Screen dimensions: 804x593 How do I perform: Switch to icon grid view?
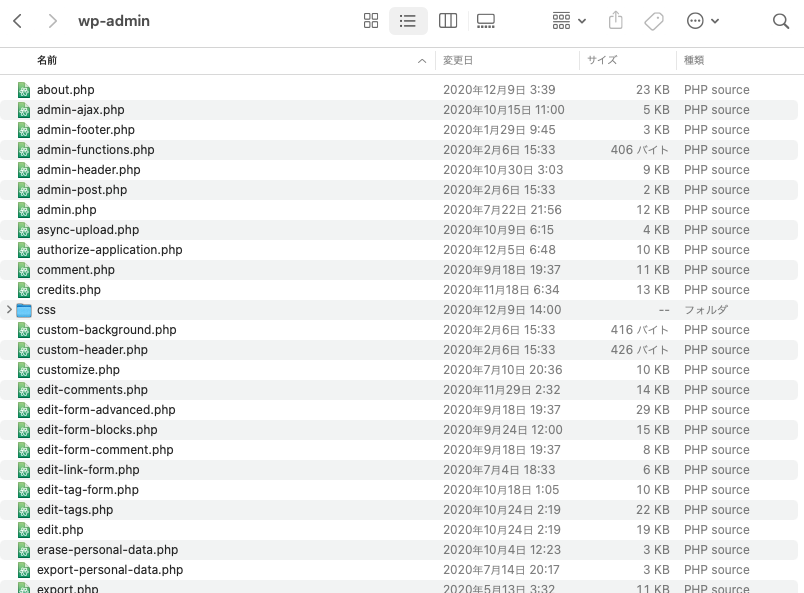click(x=371, y=21)
